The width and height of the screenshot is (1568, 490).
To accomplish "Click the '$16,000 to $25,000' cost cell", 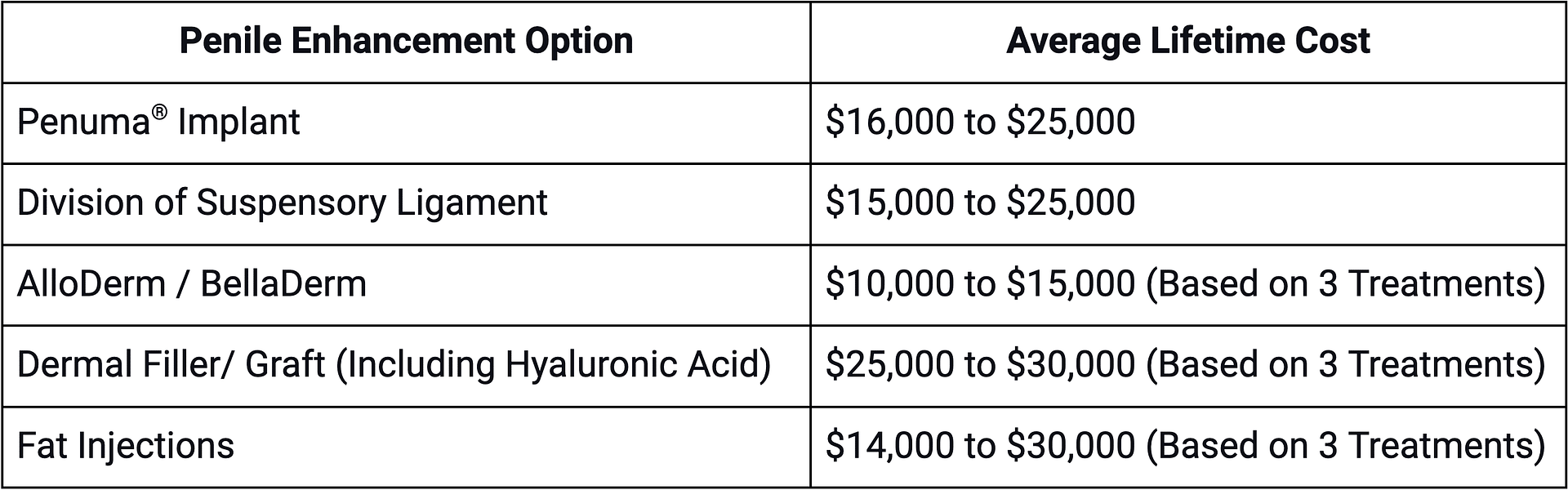I will [980, 122].
